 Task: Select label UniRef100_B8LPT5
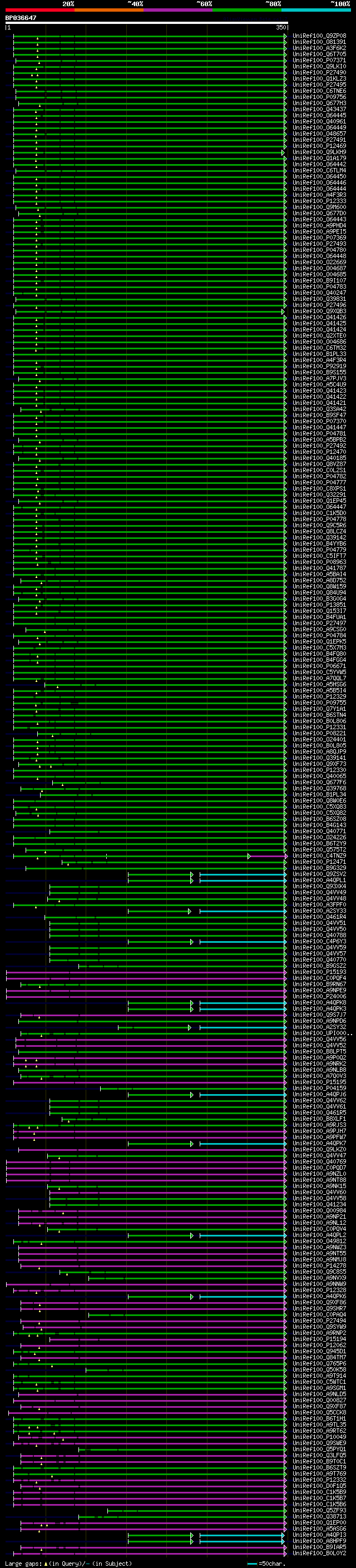(x=319, y=1052)
